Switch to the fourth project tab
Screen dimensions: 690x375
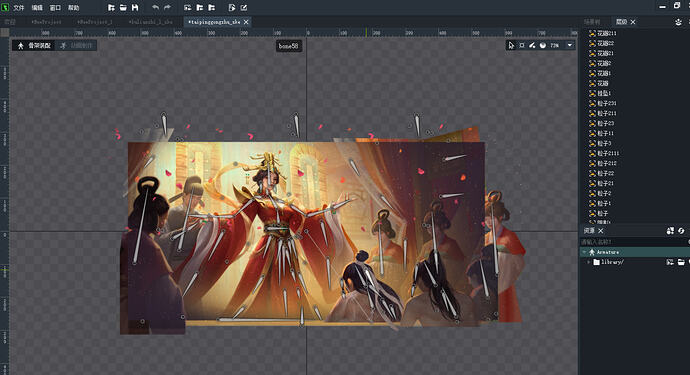pos(150,22)
